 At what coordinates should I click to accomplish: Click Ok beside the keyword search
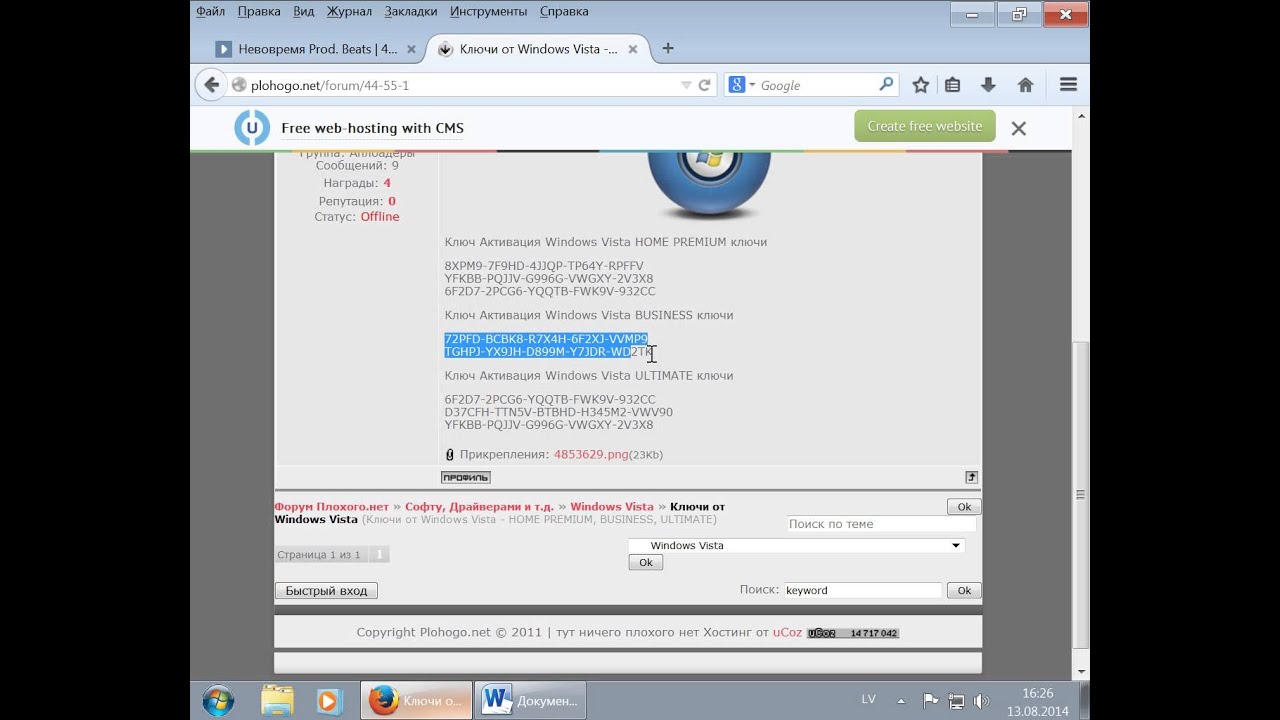coord(964,591)
